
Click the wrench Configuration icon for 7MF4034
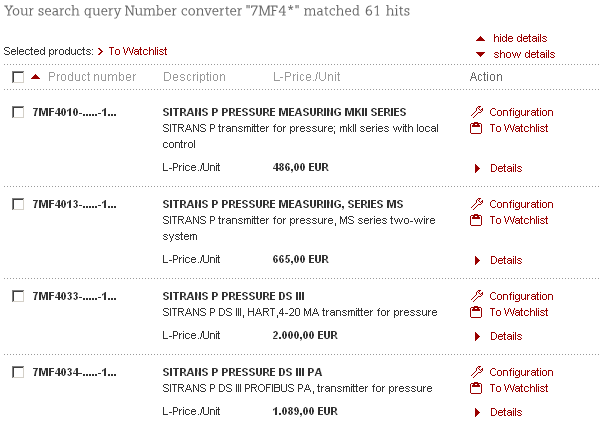(476, 372)
